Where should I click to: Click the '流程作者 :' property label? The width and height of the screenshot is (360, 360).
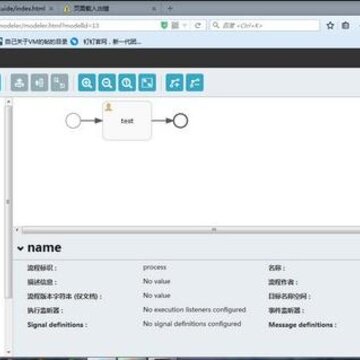pos(283,282)
